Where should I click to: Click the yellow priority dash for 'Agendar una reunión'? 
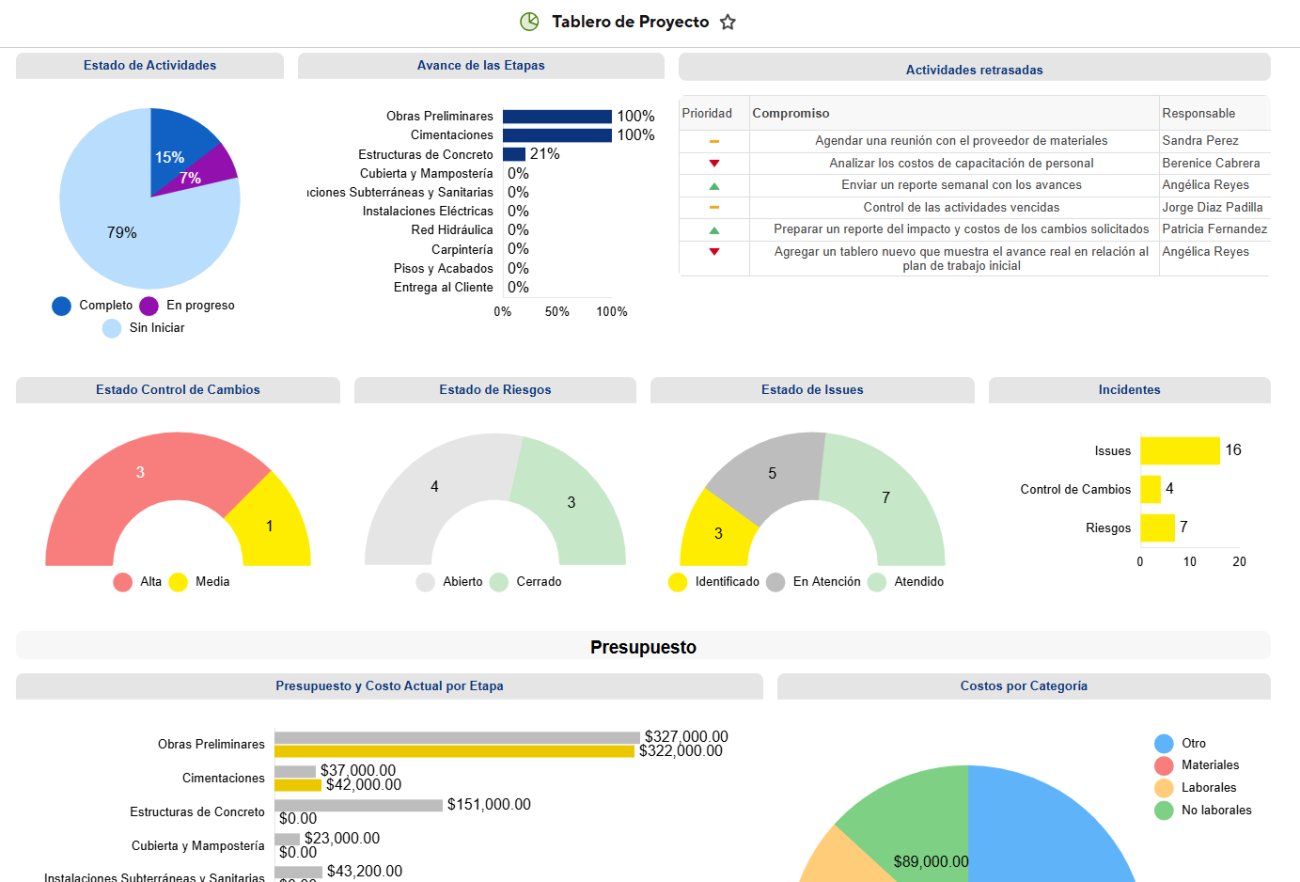click(713, 141)
